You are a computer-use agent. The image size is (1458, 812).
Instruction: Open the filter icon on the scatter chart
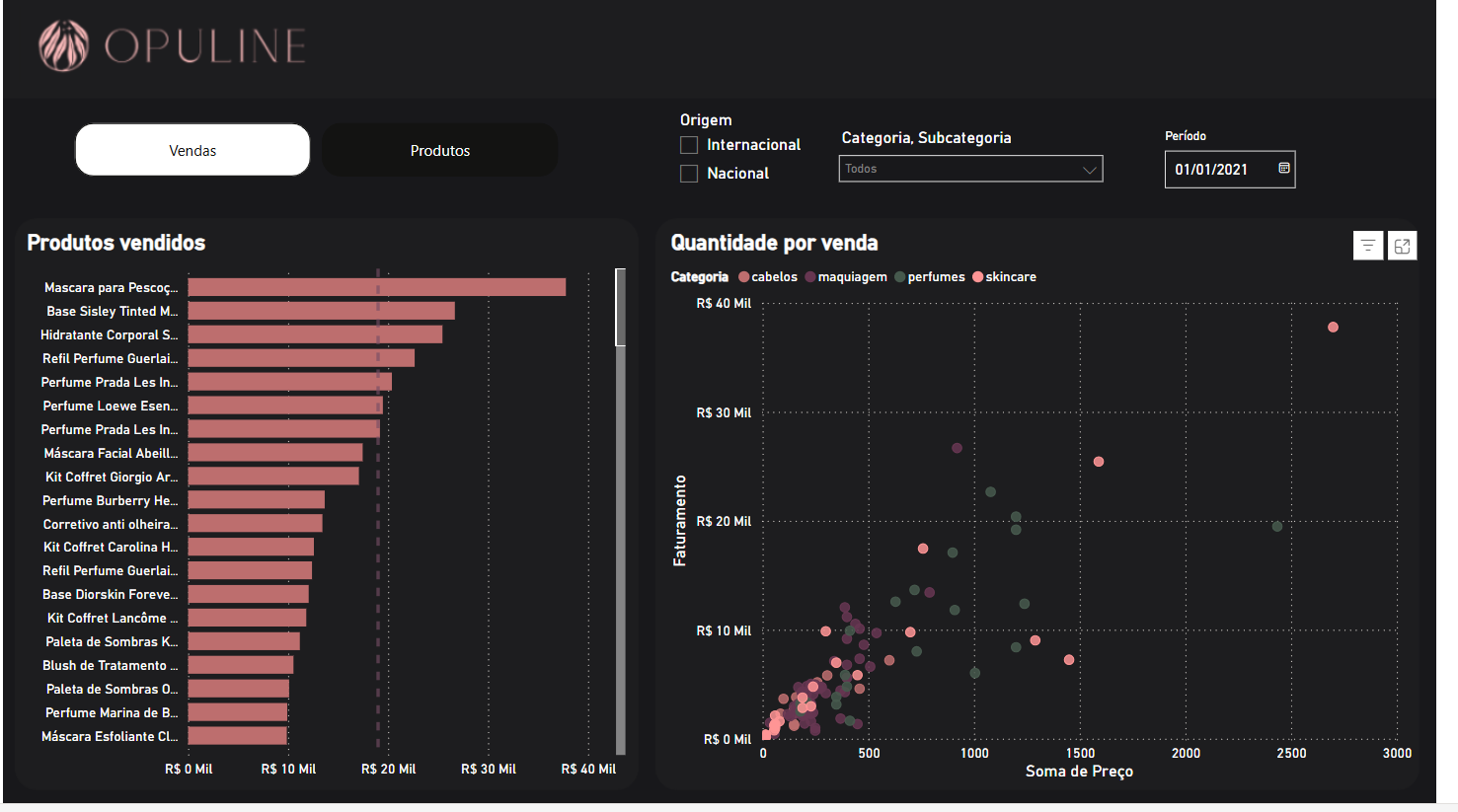point(1367,246)
